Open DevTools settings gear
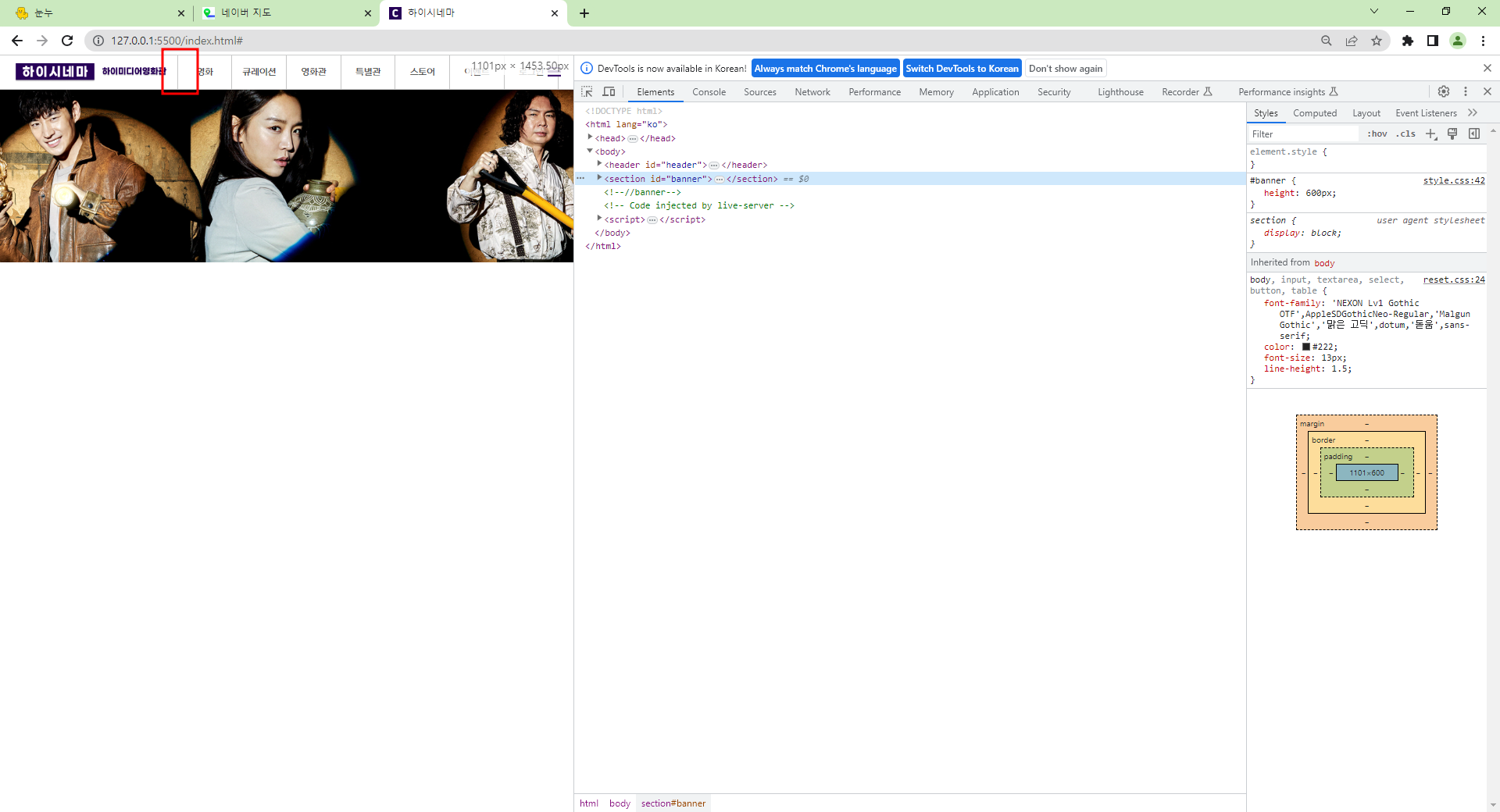Screen dimensions: 1500x812 pyautogui.click(x=1444, y=91)
